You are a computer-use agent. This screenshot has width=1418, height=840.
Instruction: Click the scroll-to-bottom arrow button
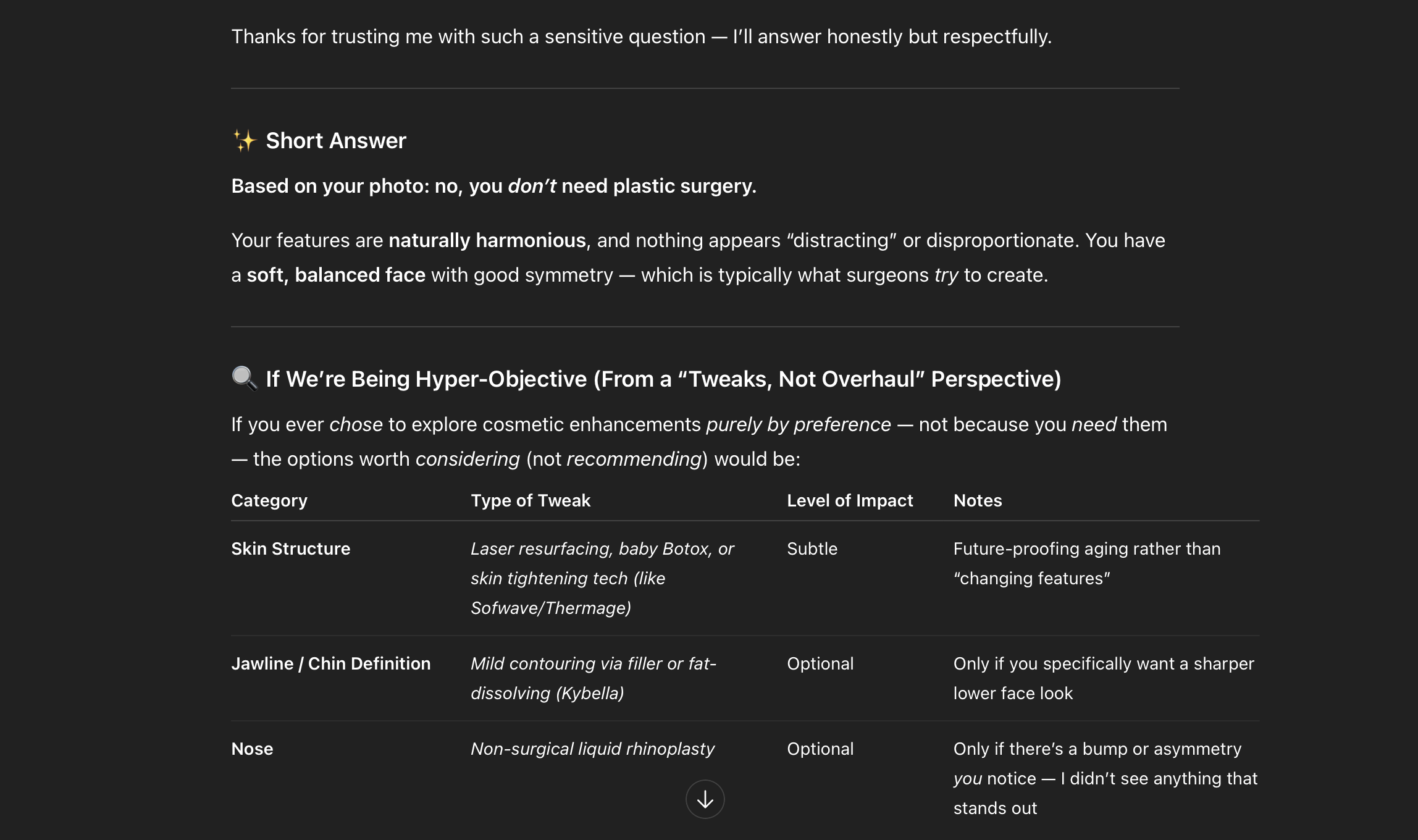705,799
